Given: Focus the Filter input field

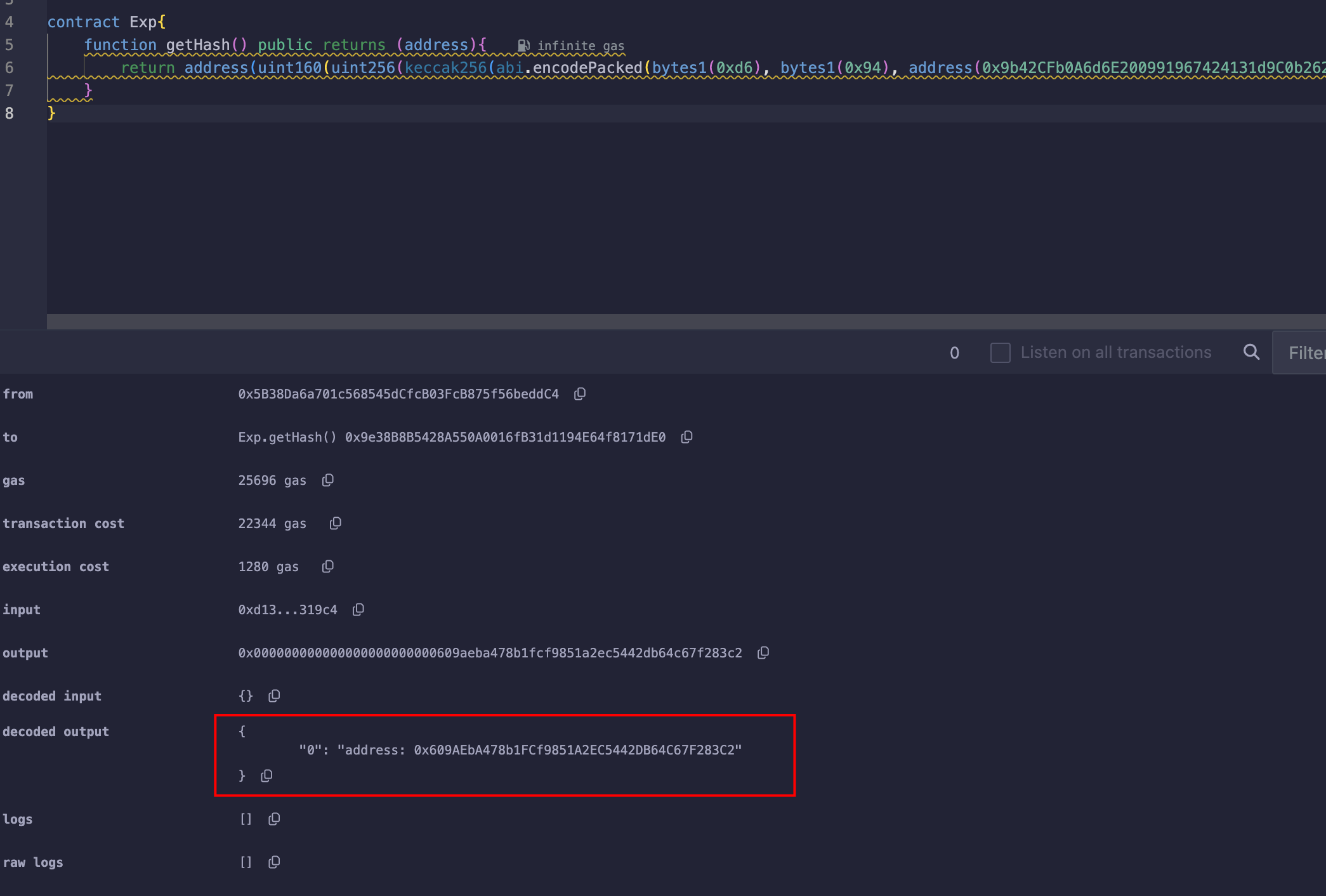Looking at the screenshot, I should coord(1299,353).
